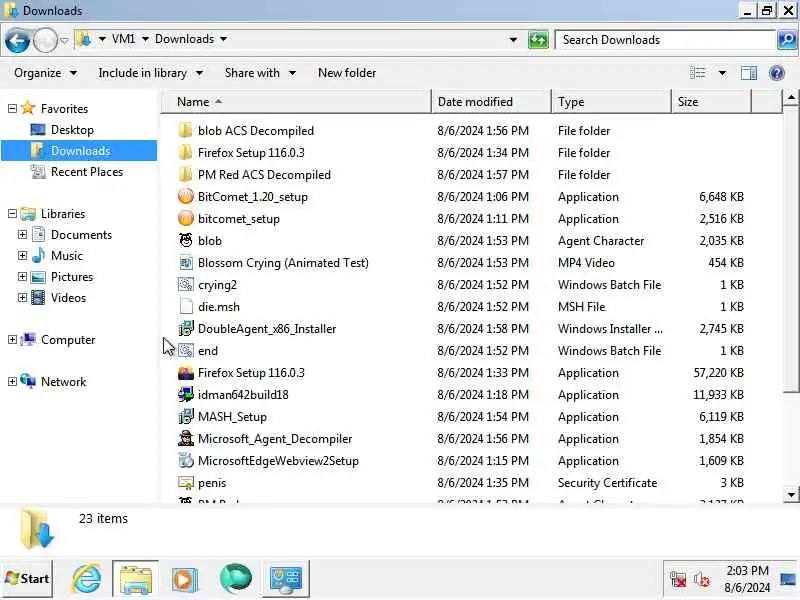
Task: Select BitComet_1.20_setup application icon
Action: pos(186,196)
